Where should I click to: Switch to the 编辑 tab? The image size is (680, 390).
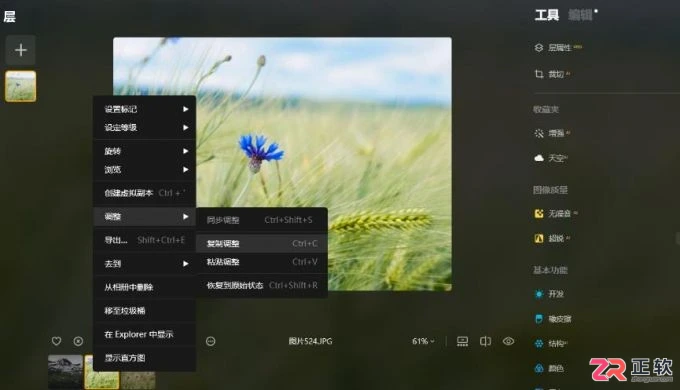[x=580, y=15]
